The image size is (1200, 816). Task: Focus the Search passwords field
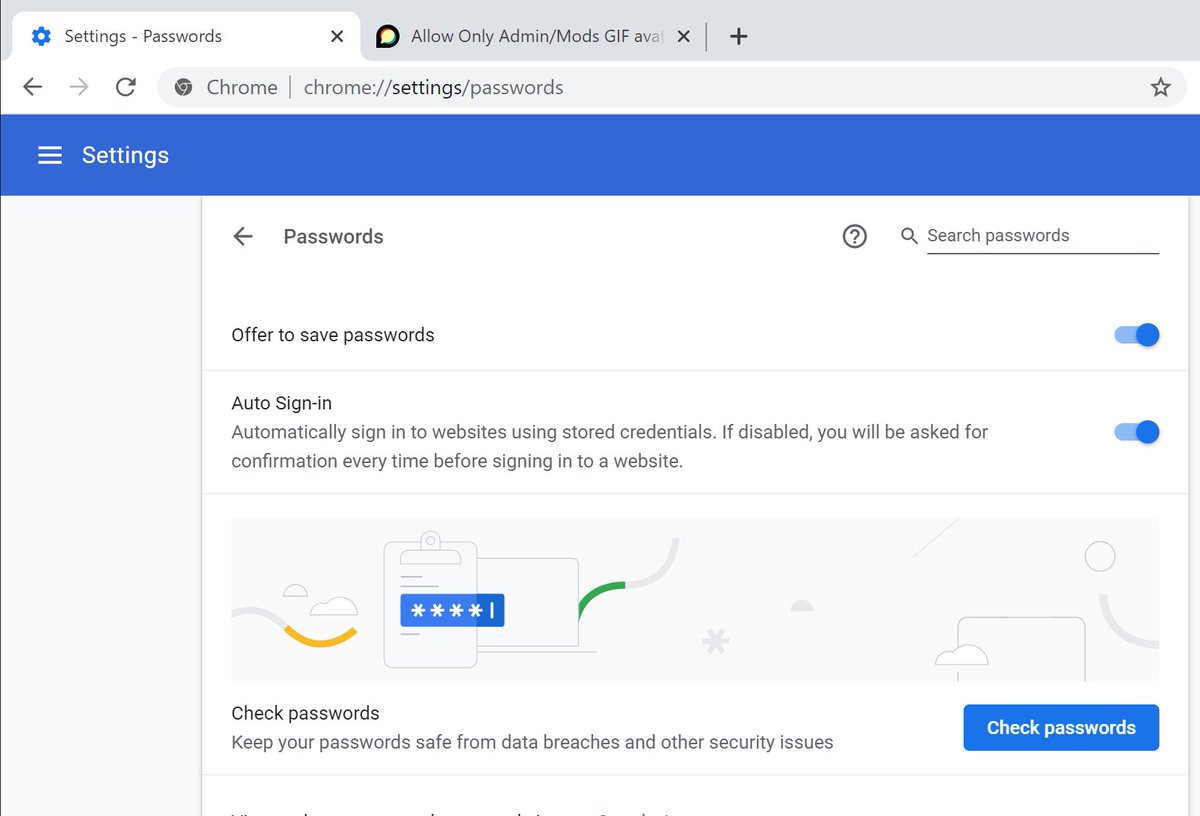coord(1040,236)
